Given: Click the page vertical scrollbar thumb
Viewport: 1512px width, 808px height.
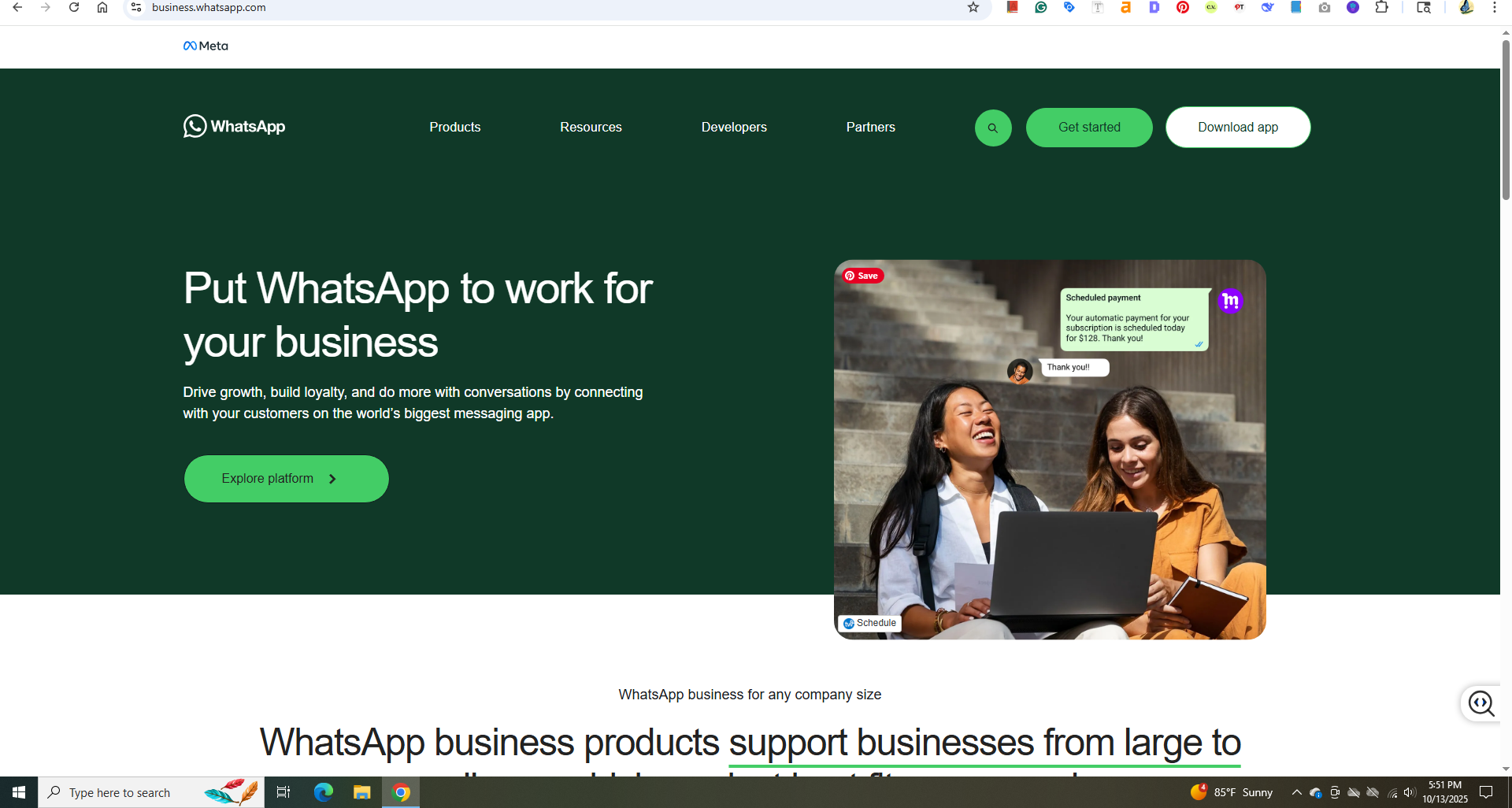Looking at the screenshot, I should click(1506, 118).
